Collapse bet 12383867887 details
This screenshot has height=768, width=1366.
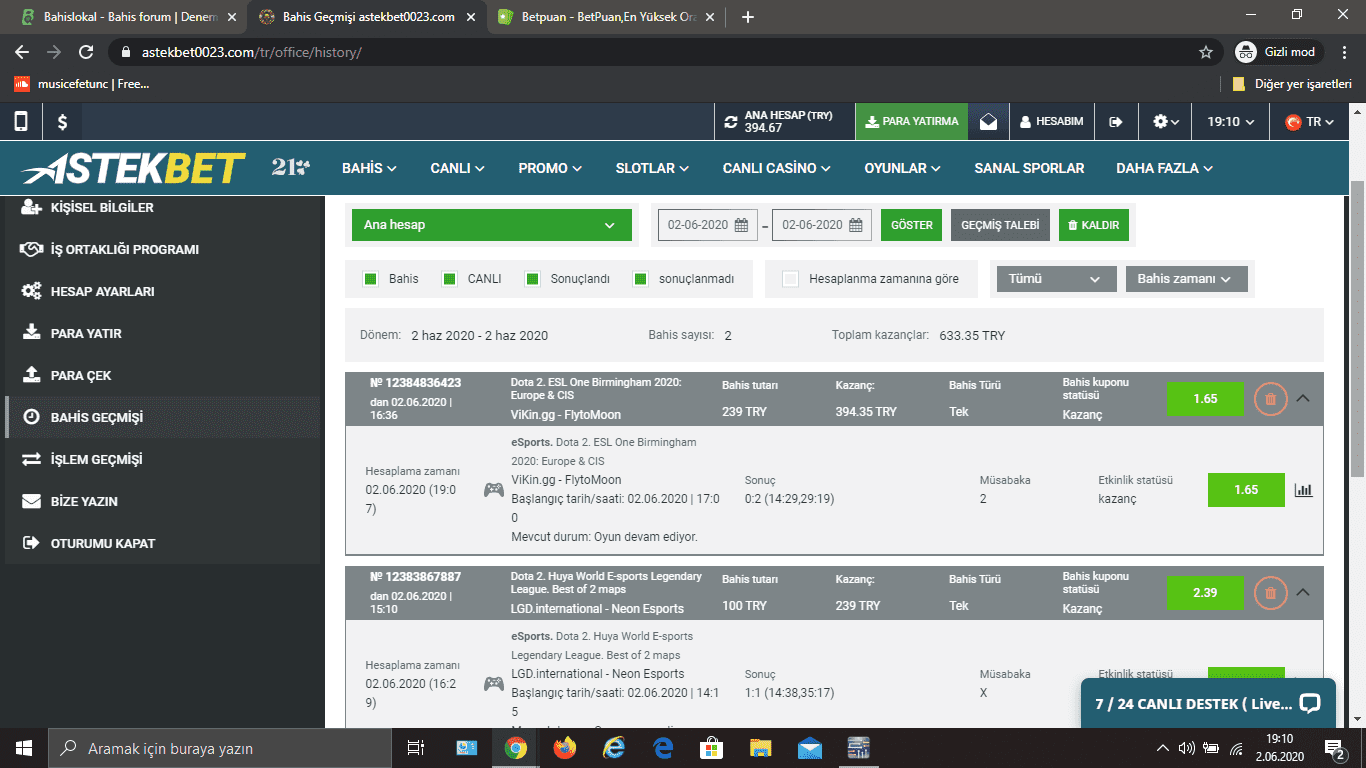pos(1303,592)
